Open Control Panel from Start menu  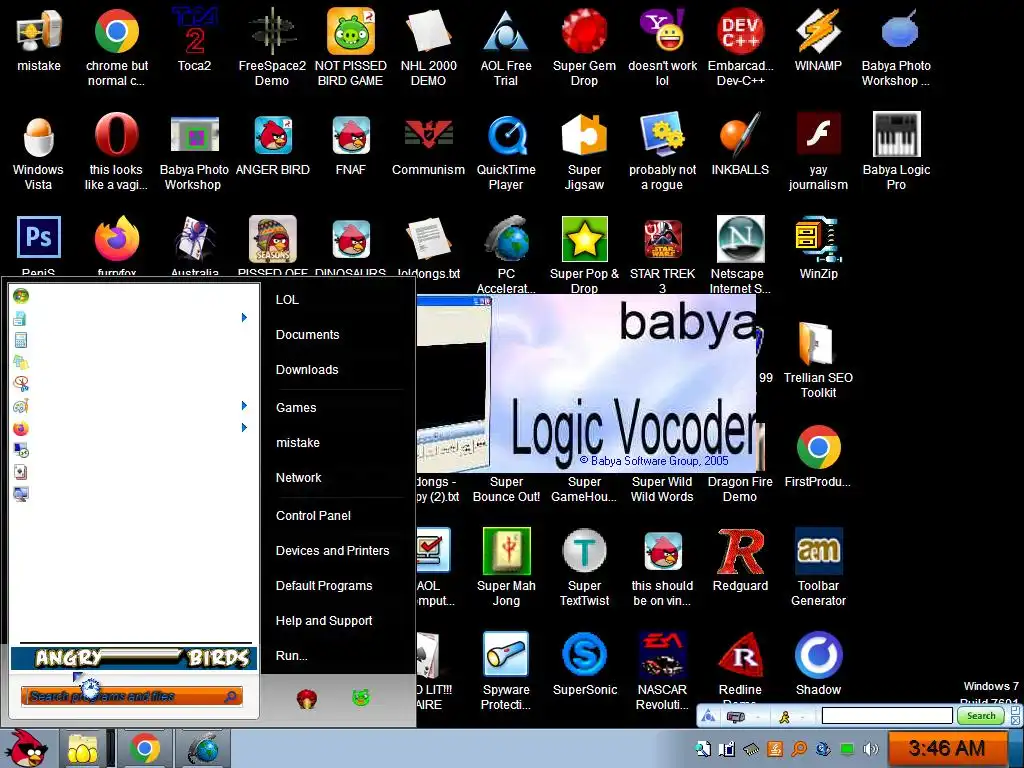pyautogui.click(x=313, y=515)
